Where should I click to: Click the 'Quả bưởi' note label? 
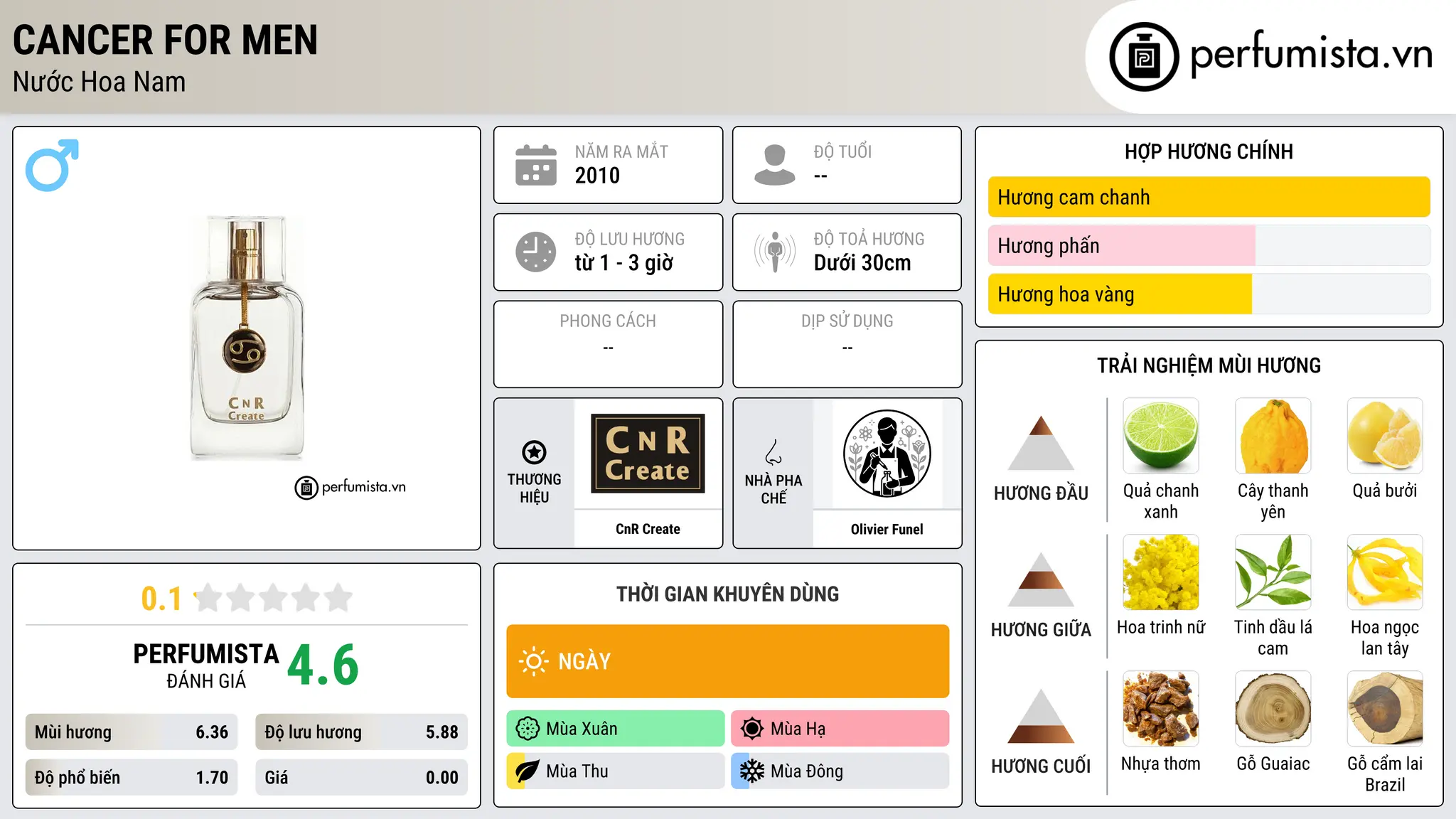coord(1385,491)
